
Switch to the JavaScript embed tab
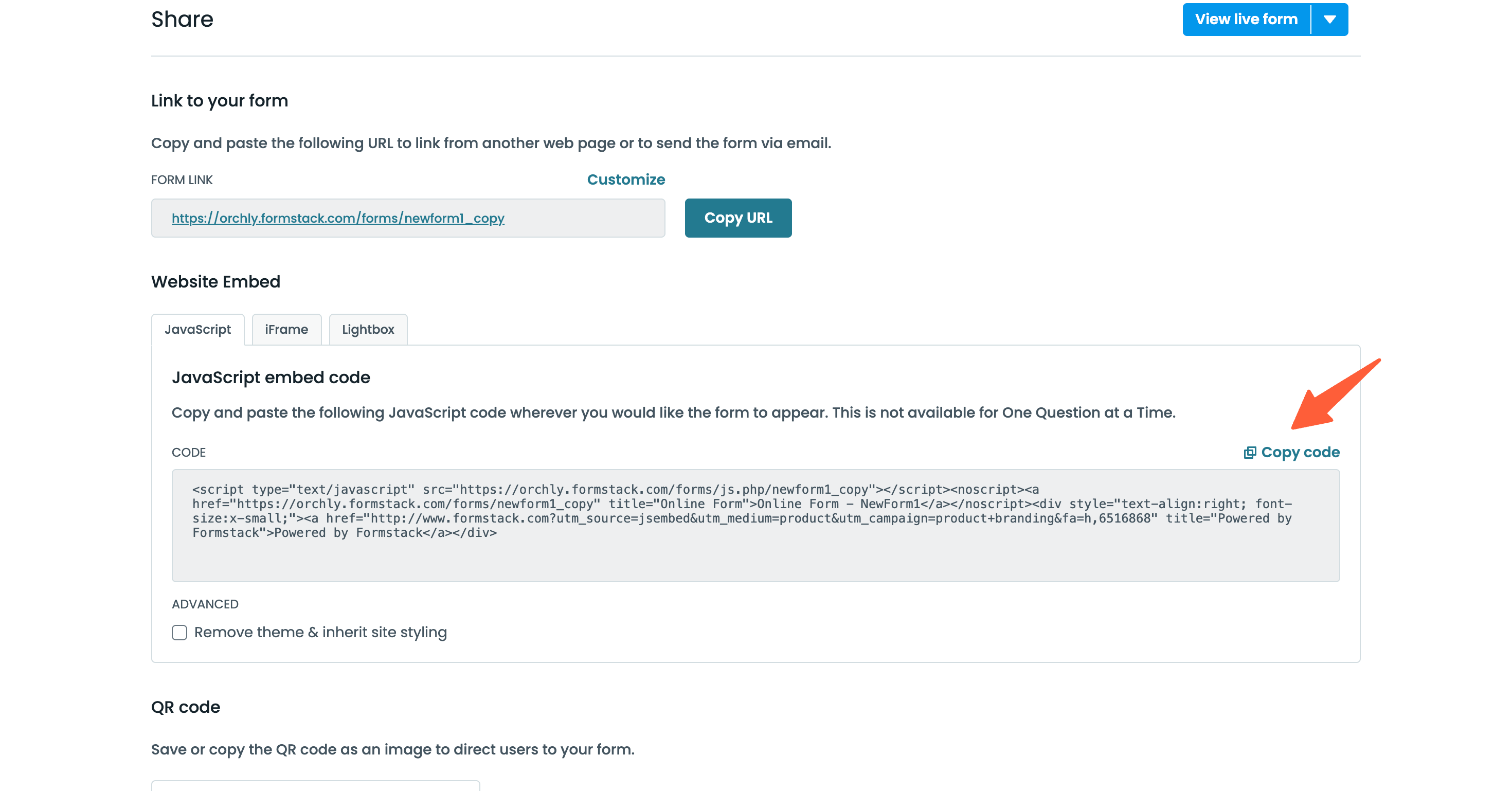tap(198, 330)
